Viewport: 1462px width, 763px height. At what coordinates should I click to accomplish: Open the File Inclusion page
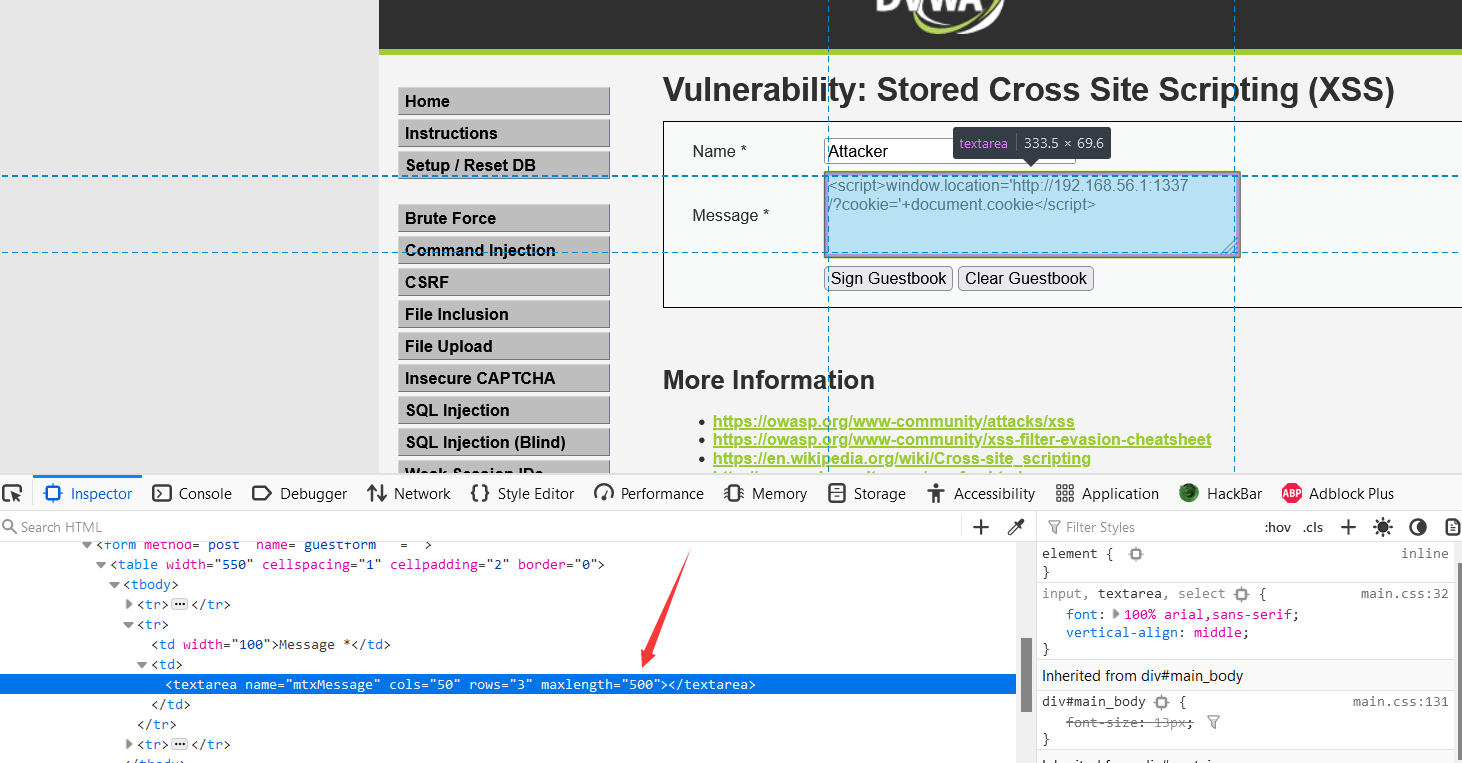504,314
